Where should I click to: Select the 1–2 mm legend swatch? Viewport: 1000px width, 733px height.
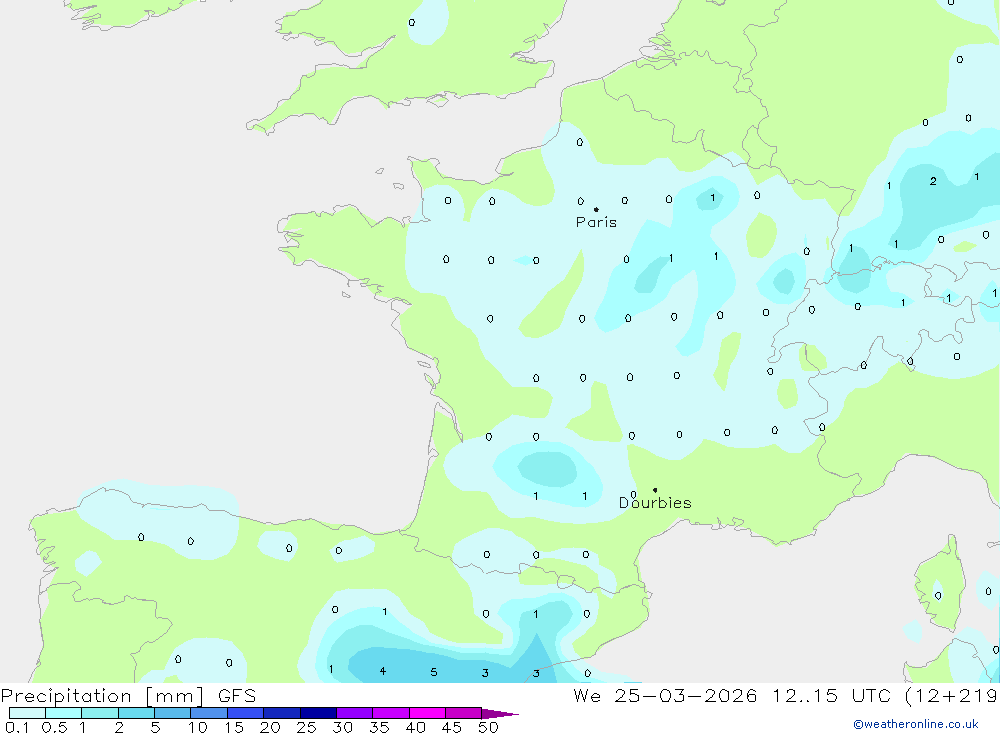point(100,713)
